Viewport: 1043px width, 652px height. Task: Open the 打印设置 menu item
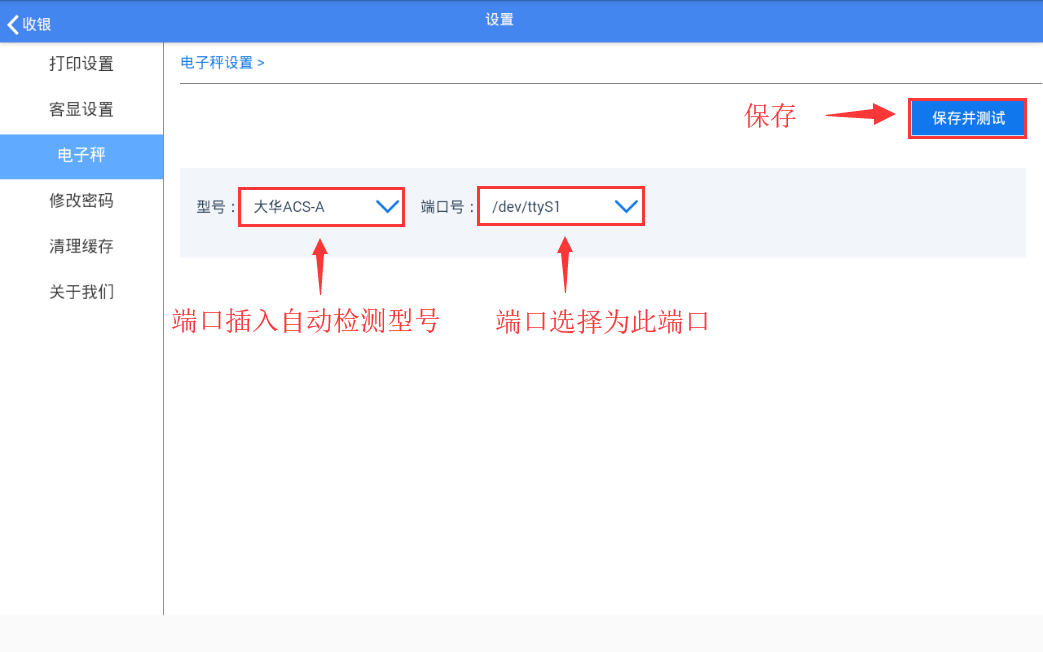81,64
